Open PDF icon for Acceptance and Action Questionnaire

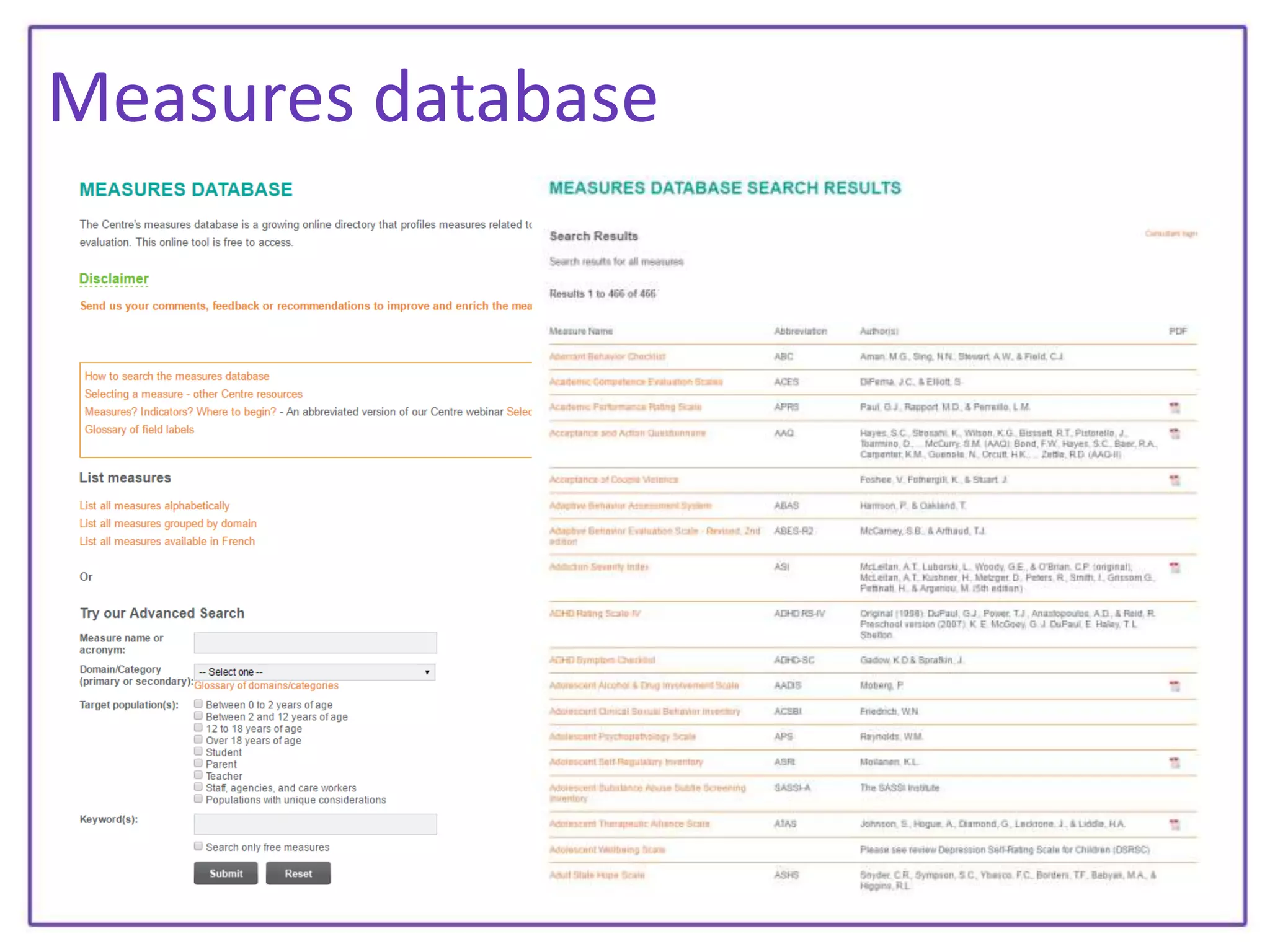tap(1174, 434)
